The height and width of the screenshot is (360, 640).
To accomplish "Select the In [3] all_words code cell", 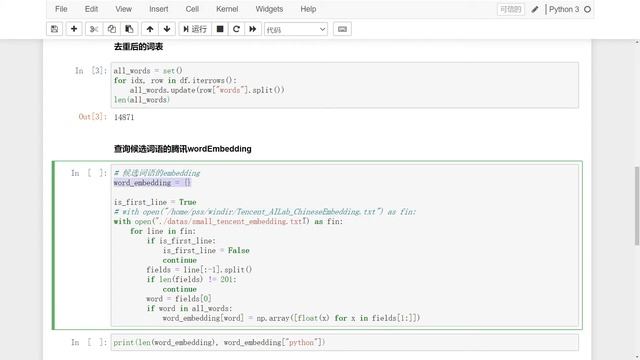I will point(344,85).
